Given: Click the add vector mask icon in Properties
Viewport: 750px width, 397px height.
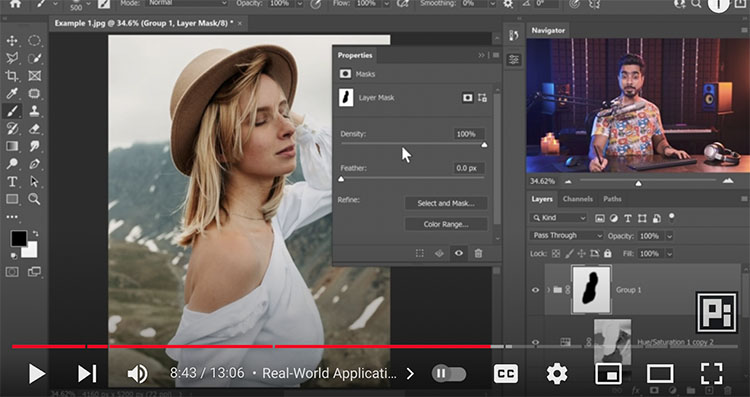Looking at the screenshot, I should coord(482,98).
